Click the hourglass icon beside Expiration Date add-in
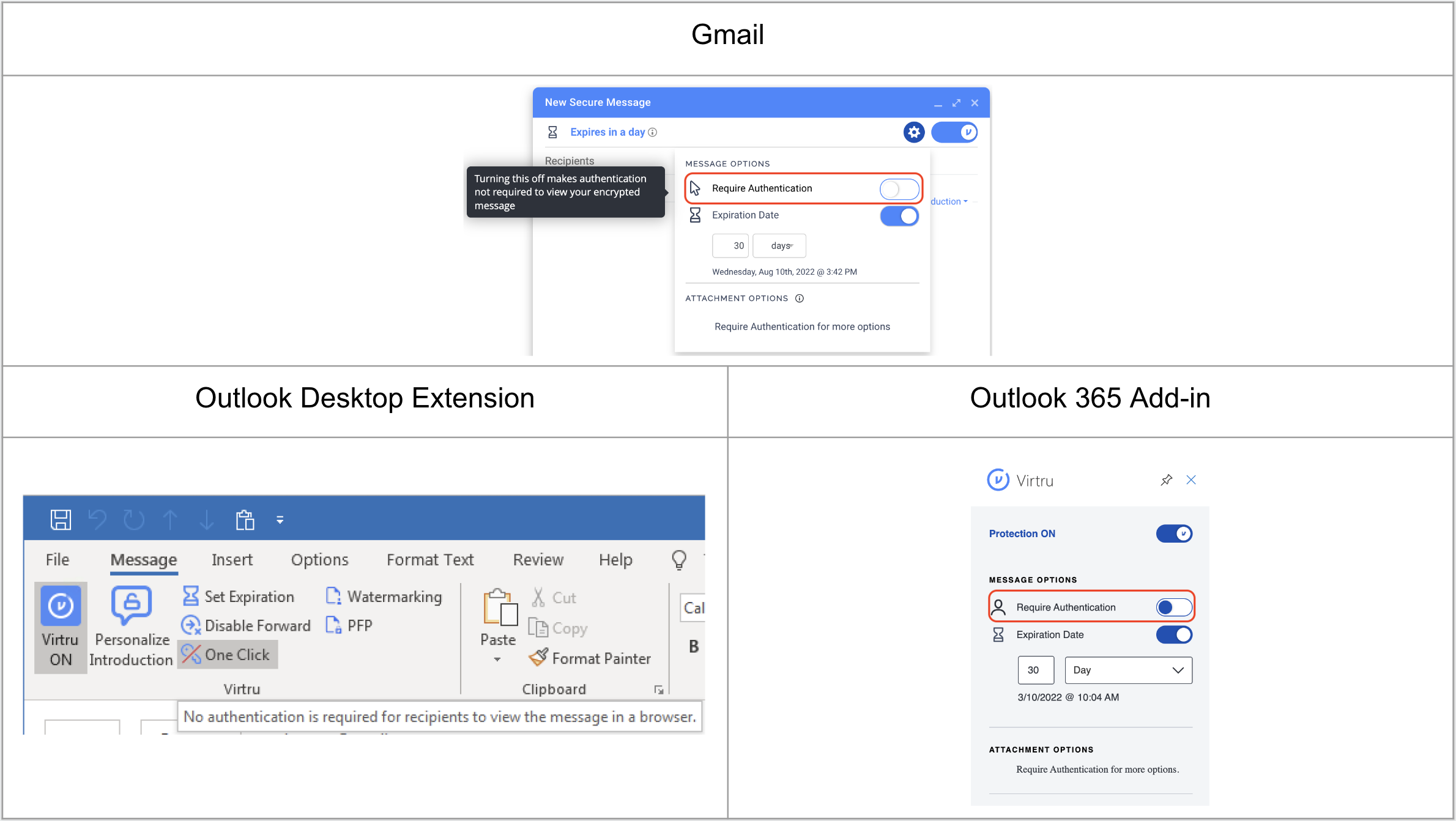Screen dimensions: 1456x821 pos(998,635)
